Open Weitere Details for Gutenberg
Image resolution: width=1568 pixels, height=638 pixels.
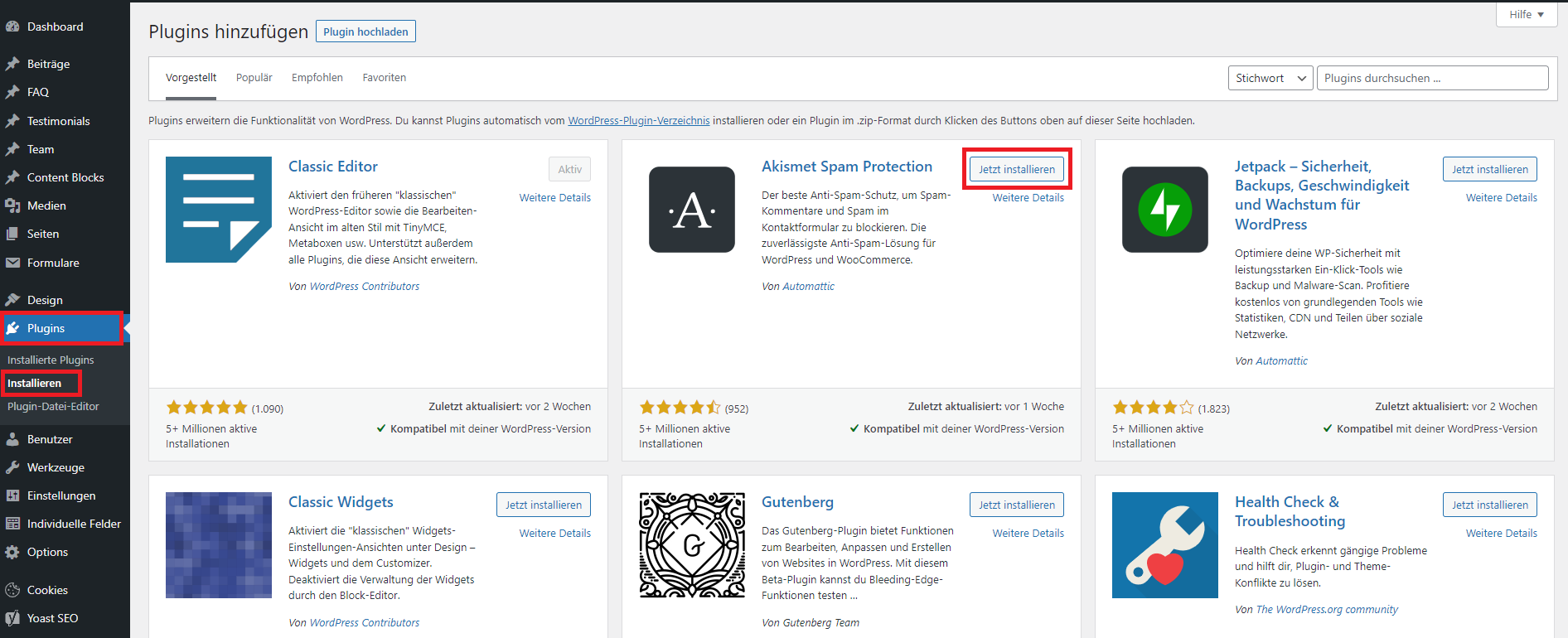(x=1028, y=533)
